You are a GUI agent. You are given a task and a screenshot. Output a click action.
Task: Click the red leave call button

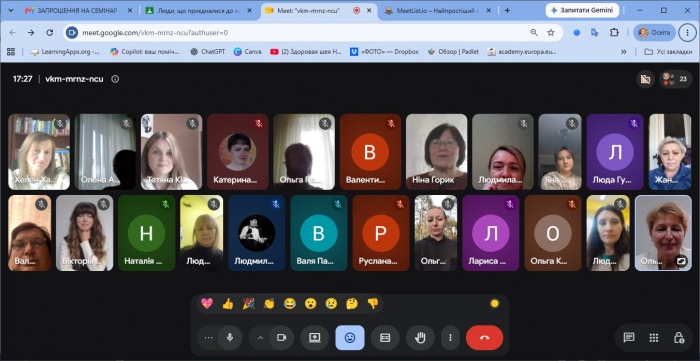coord(484,338)
